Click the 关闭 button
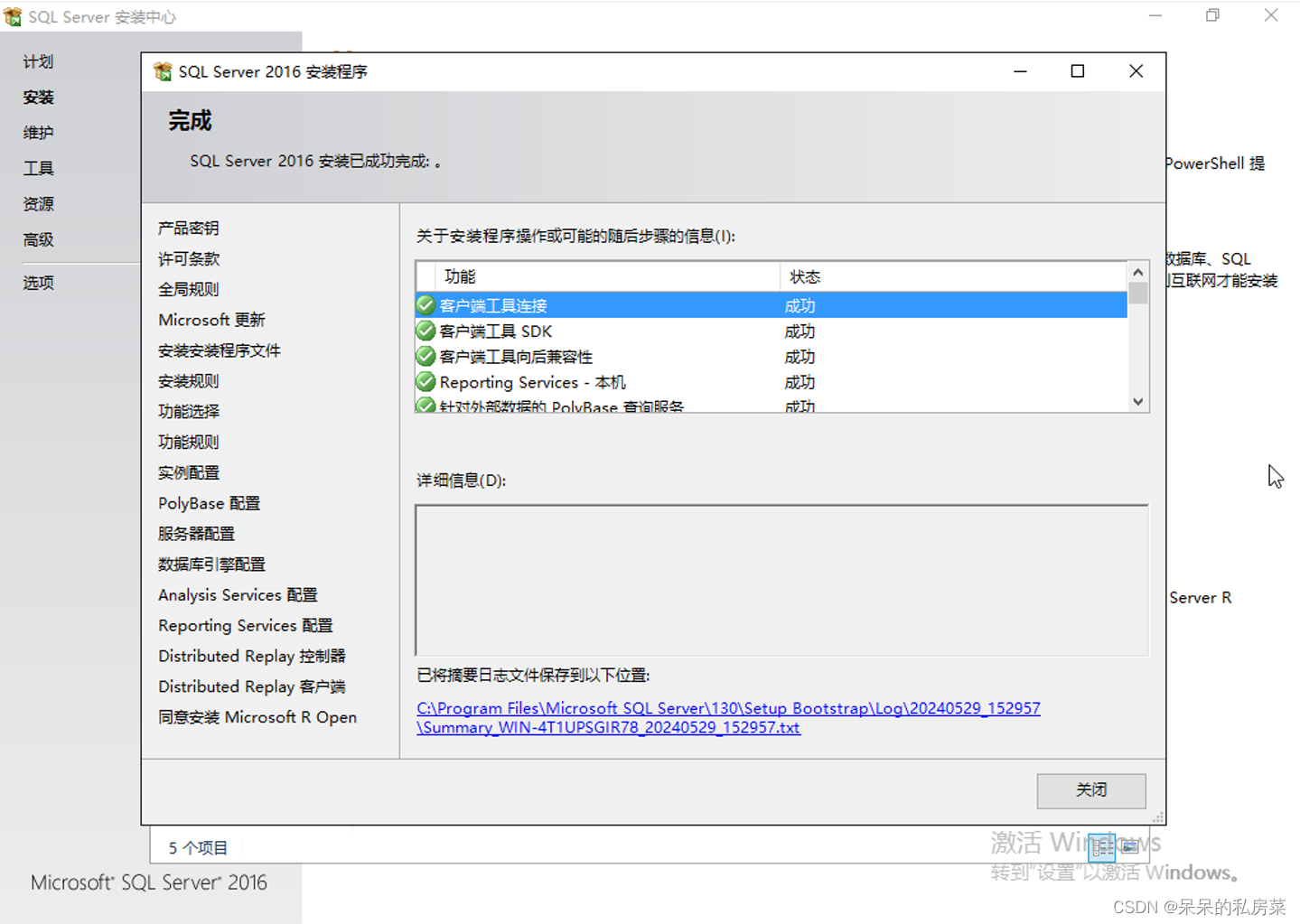 point(1091,790)
